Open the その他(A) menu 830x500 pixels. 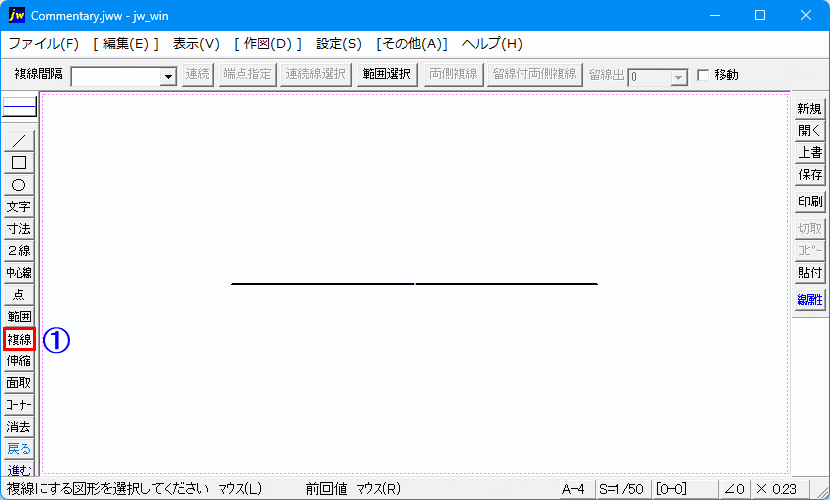[412, 43]
